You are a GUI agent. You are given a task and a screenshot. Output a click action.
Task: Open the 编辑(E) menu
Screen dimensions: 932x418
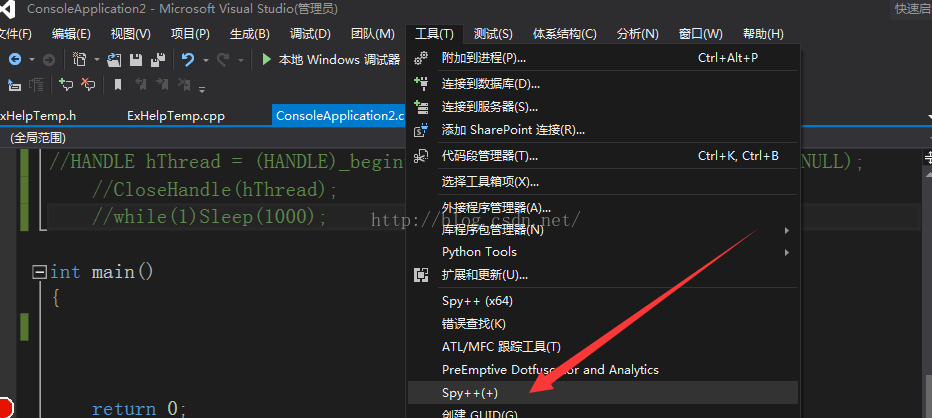click(x=71, y=34)
